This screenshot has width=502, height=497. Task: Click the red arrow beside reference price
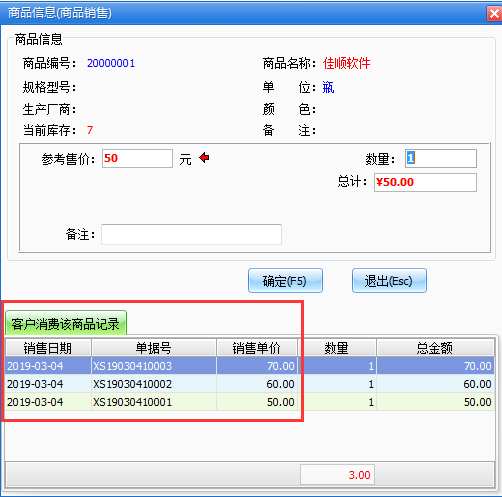[204, 158]
